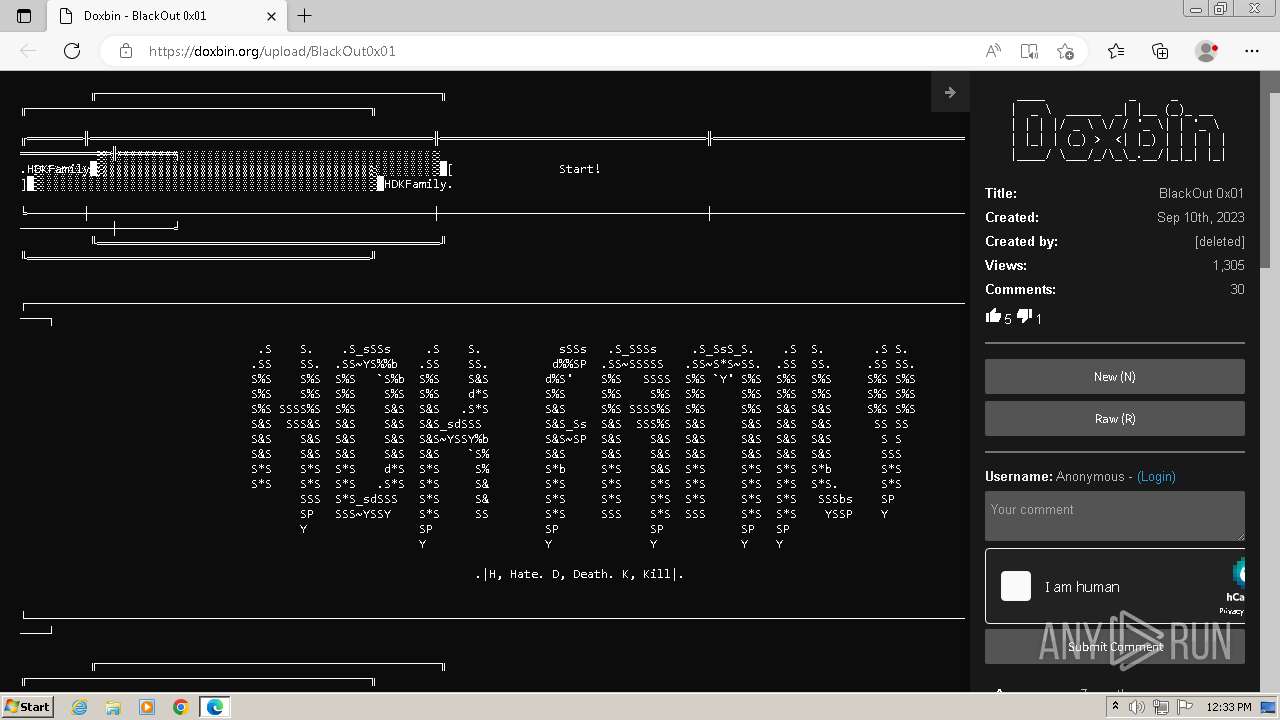Open the browser profile avatar
Image resolution: width=1280 pixels, height=720 pixels.
(x=1207, y=51)
